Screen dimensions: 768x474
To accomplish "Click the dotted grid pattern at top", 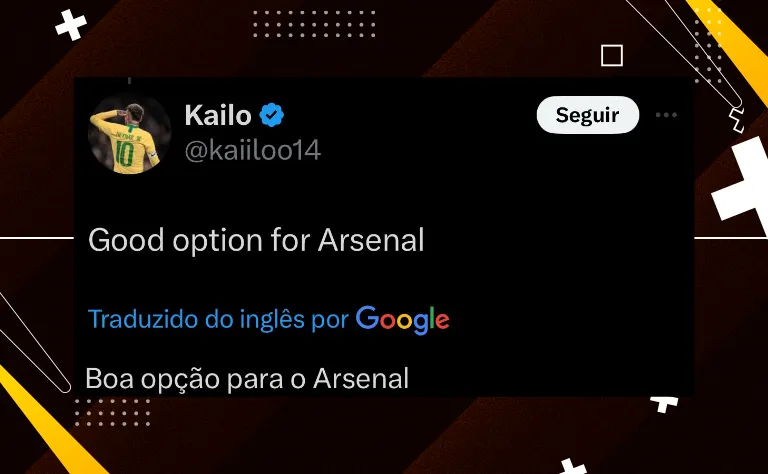I will [x=314, y=24].
